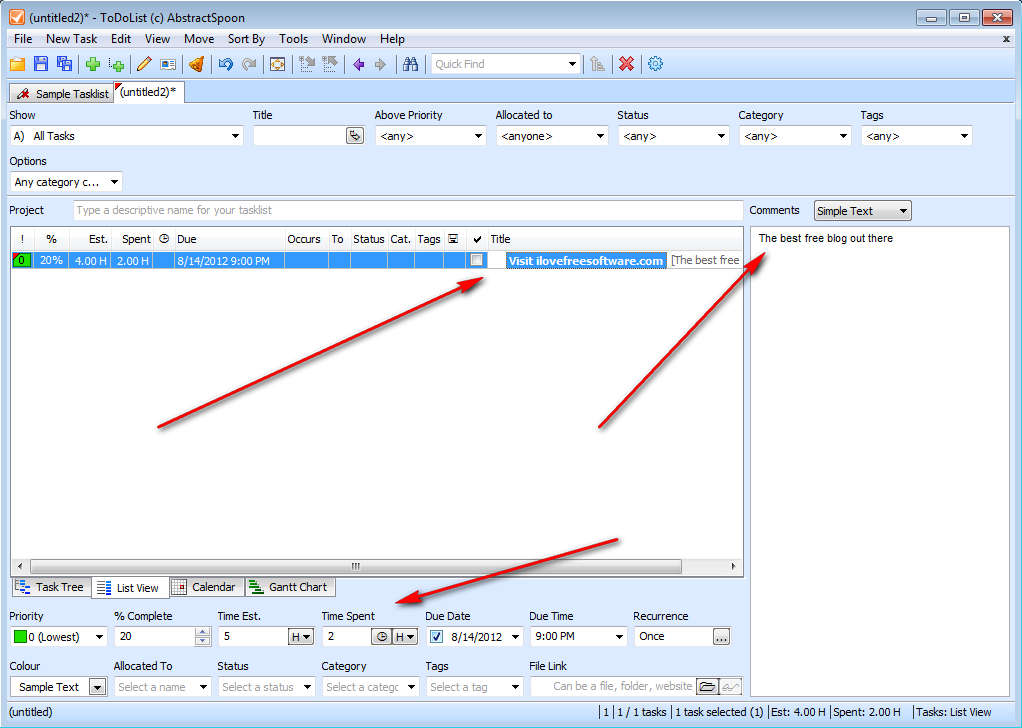Click the red X delete icon

click(626, 64)
